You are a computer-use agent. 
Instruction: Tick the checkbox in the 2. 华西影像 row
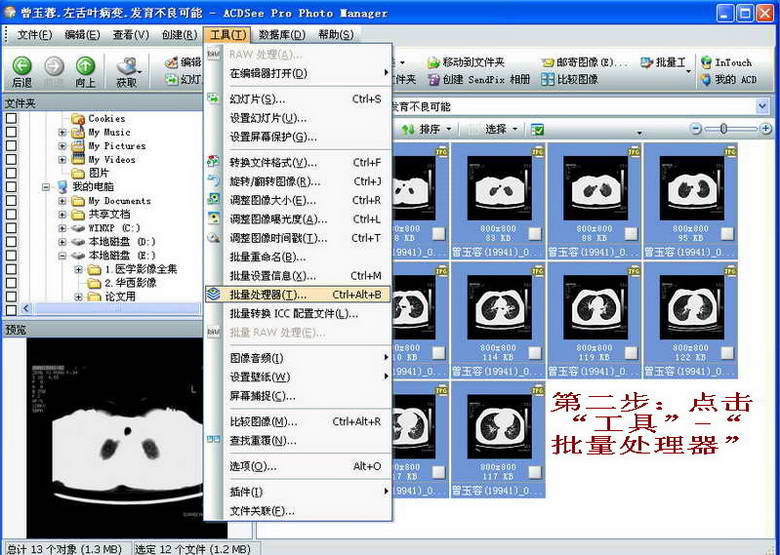coord(11,282)
